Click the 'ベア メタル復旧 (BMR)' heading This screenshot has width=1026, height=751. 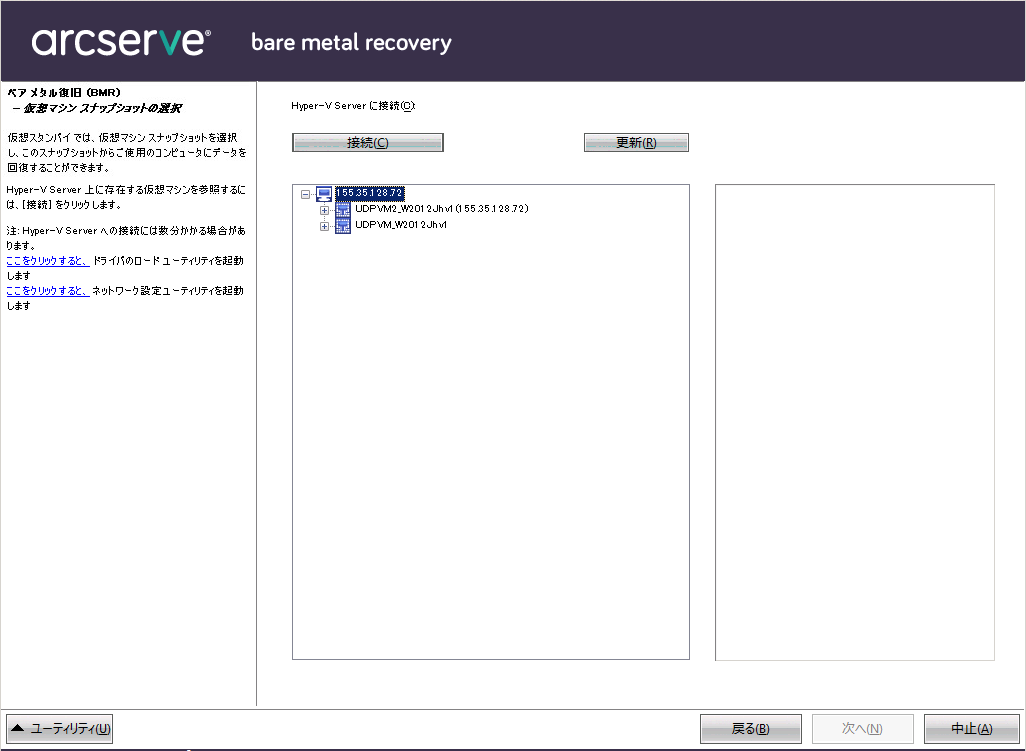coord(64,92)
